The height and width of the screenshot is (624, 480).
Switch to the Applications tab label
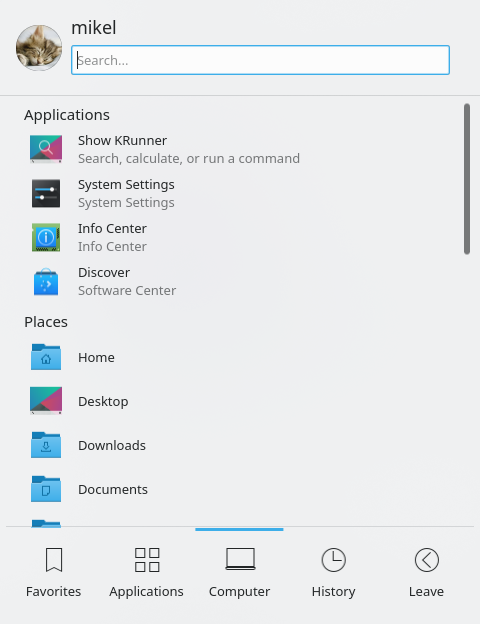click(146, 592)
